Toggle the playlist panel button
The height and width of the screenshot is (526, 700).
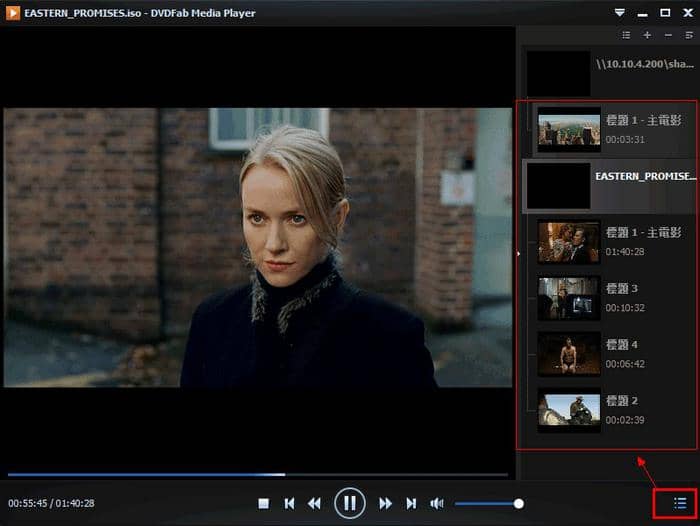pos(679,504)
